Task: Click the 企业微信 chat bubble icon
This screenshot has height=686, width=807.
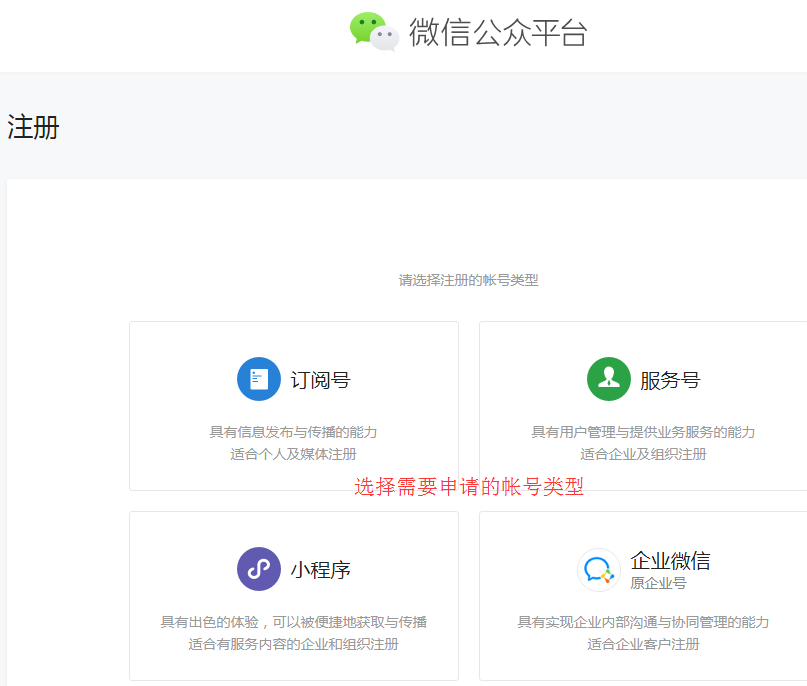Action: tap(599, 570)
